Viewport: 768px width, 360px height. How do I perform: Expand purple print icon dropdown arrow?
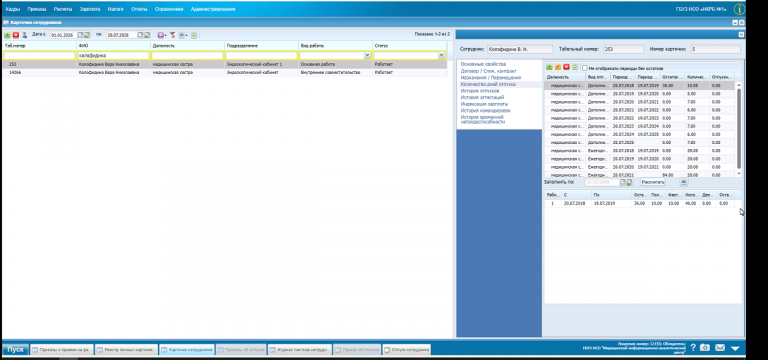166,36
